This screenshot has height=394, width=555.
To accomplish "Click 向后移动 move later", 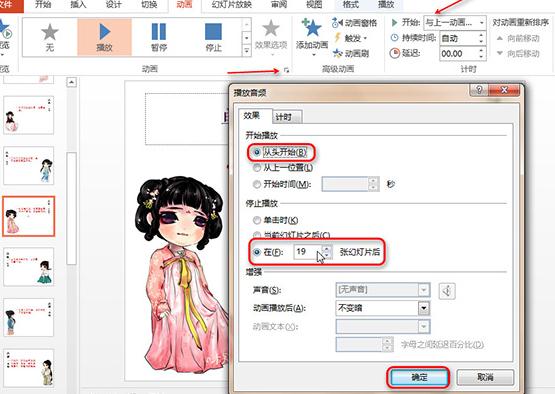I will pos(518,53).
